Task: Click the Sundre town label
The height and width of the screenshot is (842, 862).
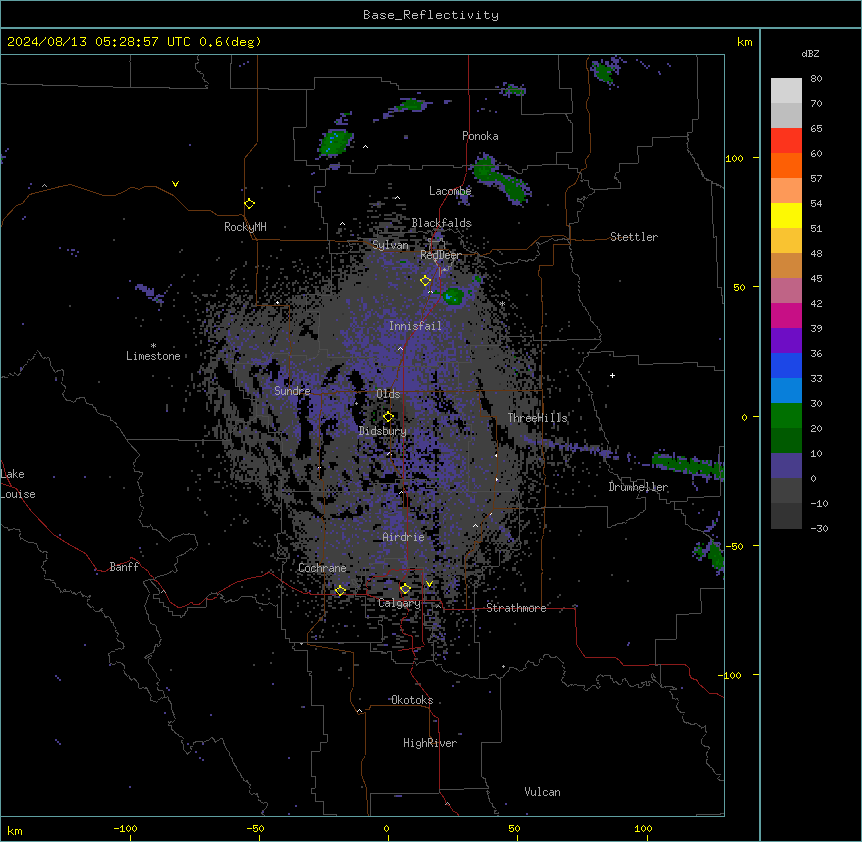Action: click(292, 391)
